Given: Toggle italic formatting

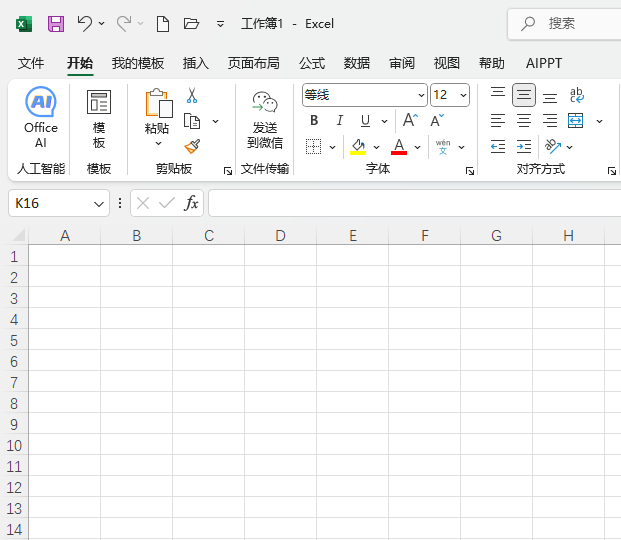Looking at the screenshot, I should (339, 120).
